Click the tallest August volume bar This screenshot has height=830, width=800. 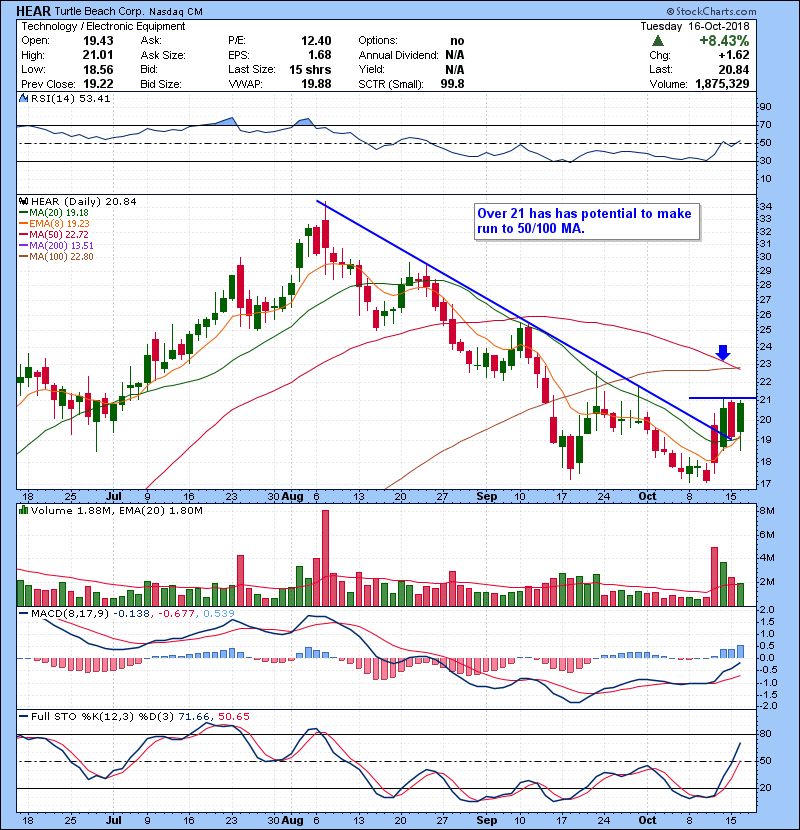tap(325, 558)
